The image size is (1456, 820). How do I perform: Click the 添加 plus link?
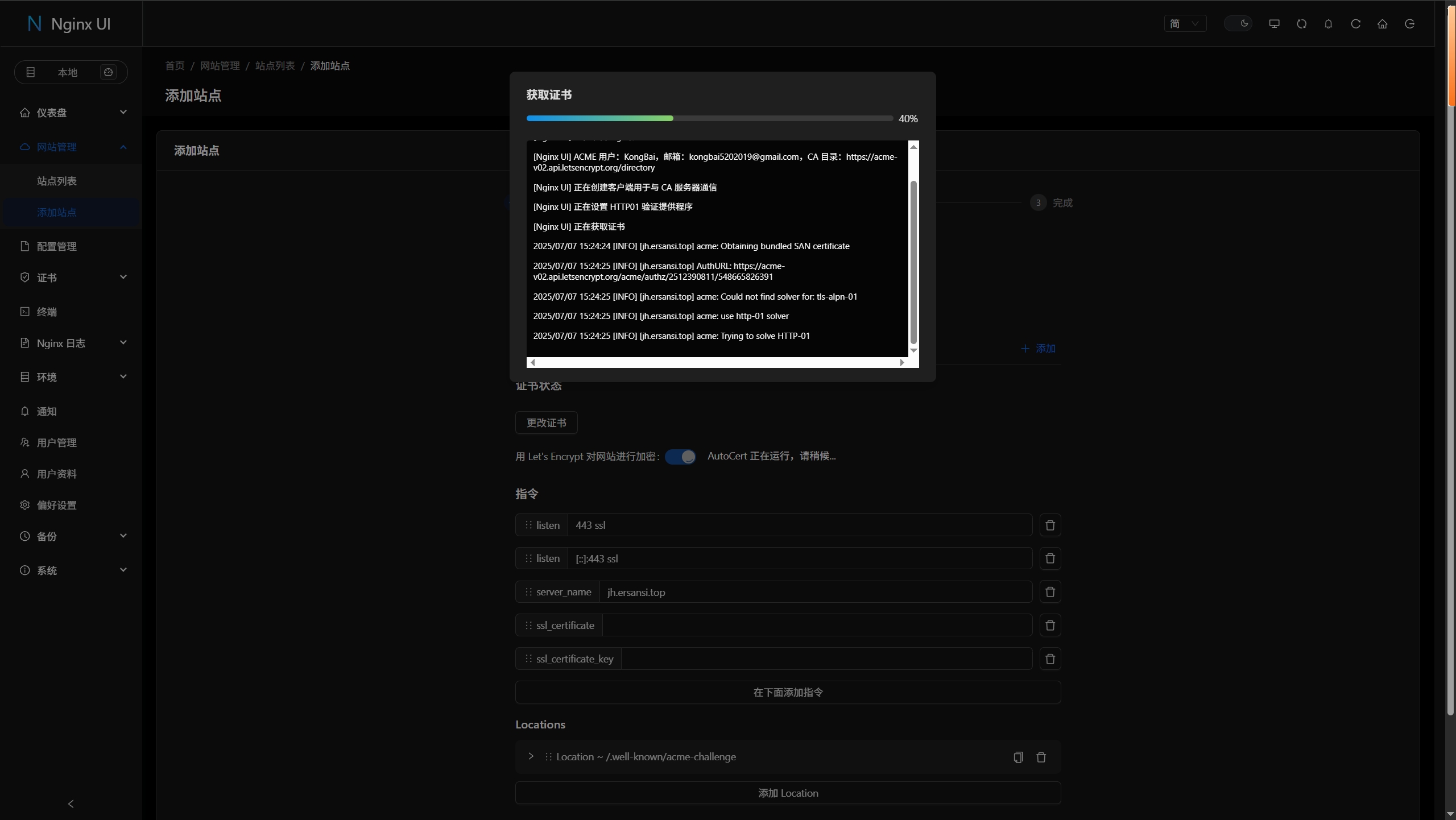(1038, 348)
